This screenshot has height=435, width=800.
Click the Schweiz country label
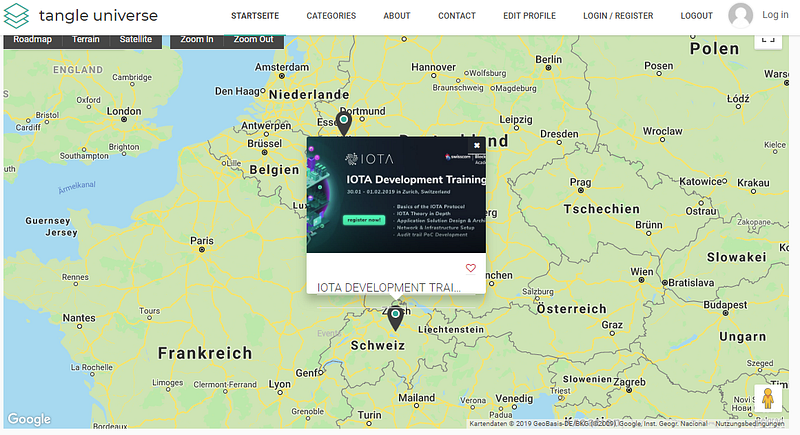378,345
